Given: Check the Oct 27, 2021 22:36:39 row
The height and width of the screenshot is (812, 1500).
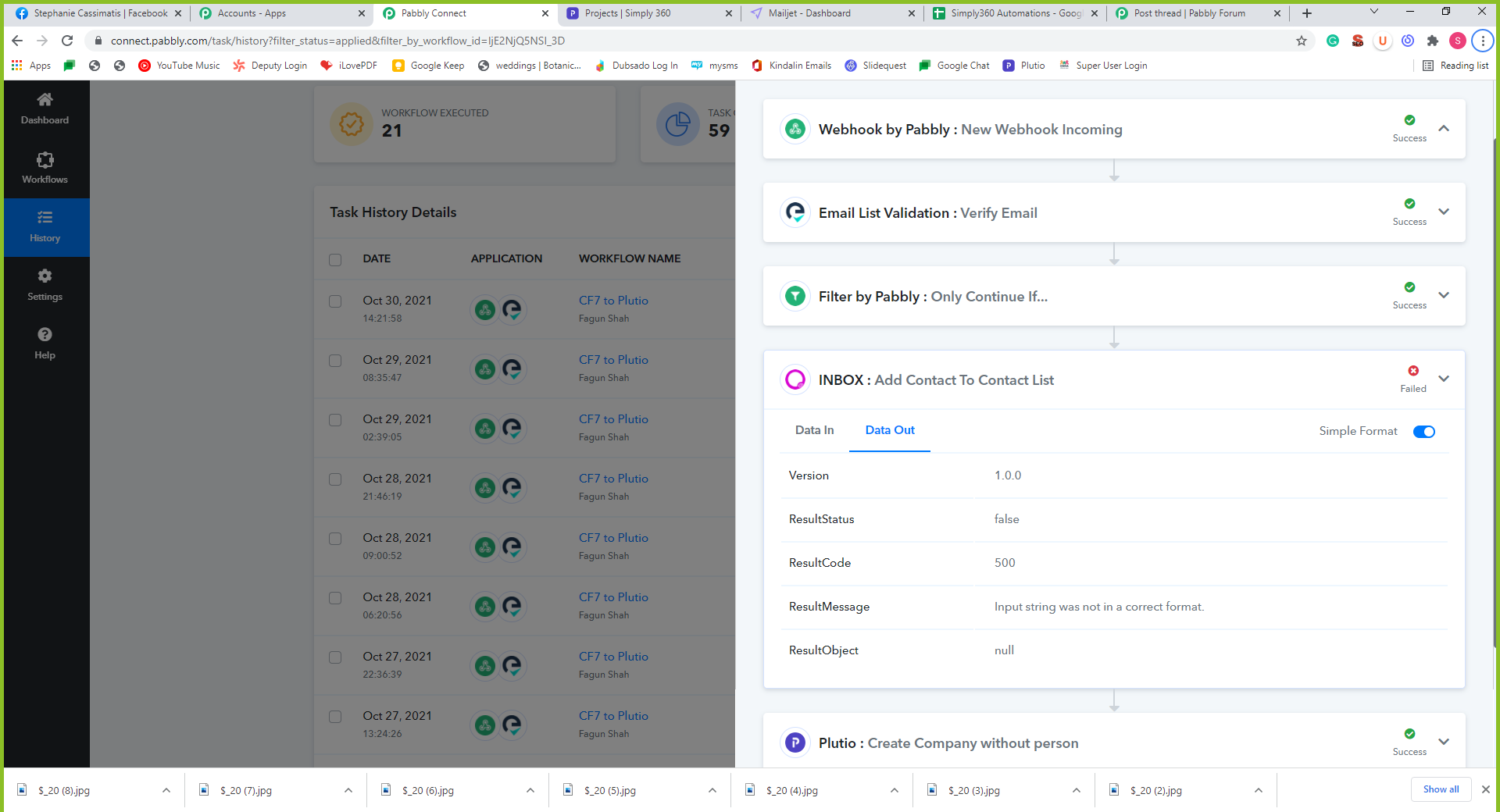Looking at the screenshot, I should (335, 657).
